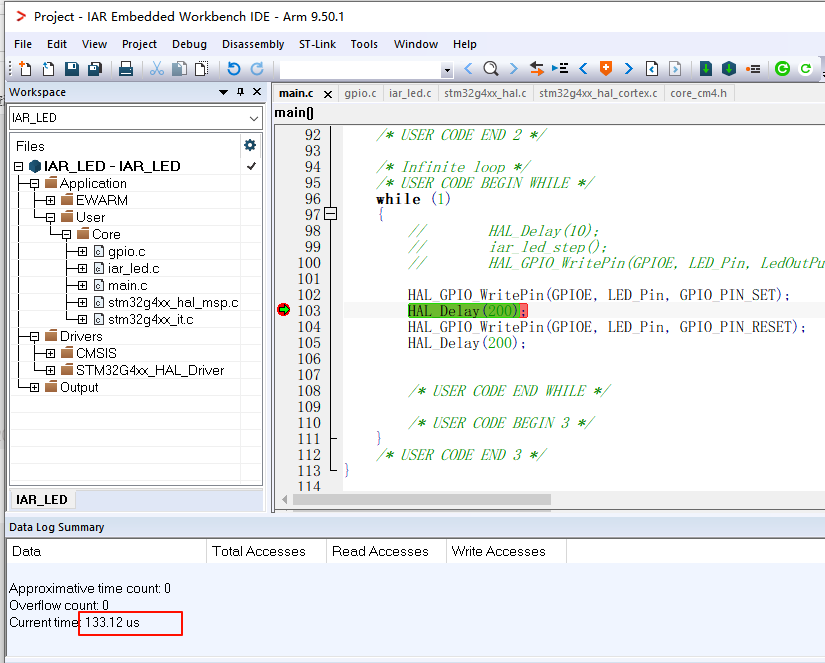Image resolution: width=825 pixels, height=663 pixels.
Task: Collapse the User folder
Action: point(51,217)
